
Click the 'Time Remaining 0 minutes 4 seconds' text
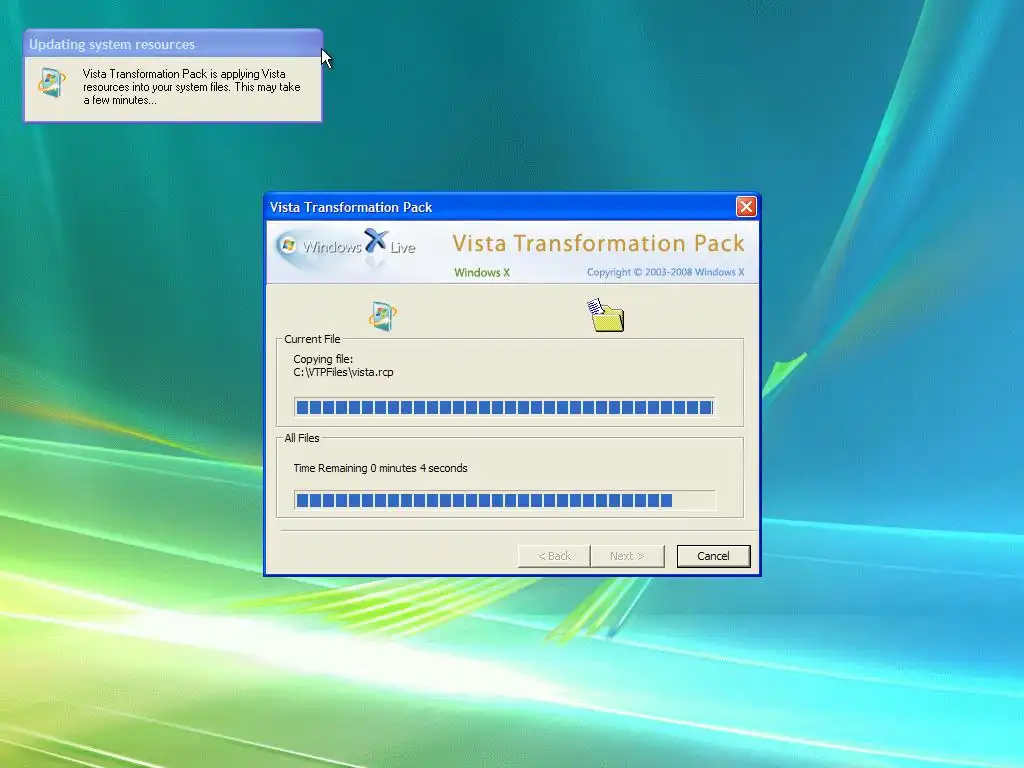[380, 468]
